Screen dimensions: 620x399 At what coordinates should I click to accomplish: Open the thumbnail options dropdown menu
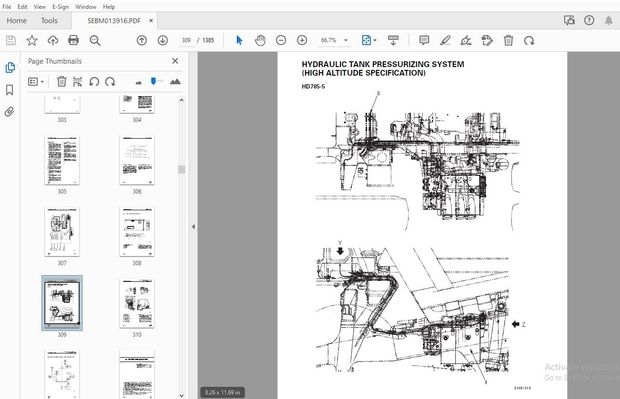36,81
